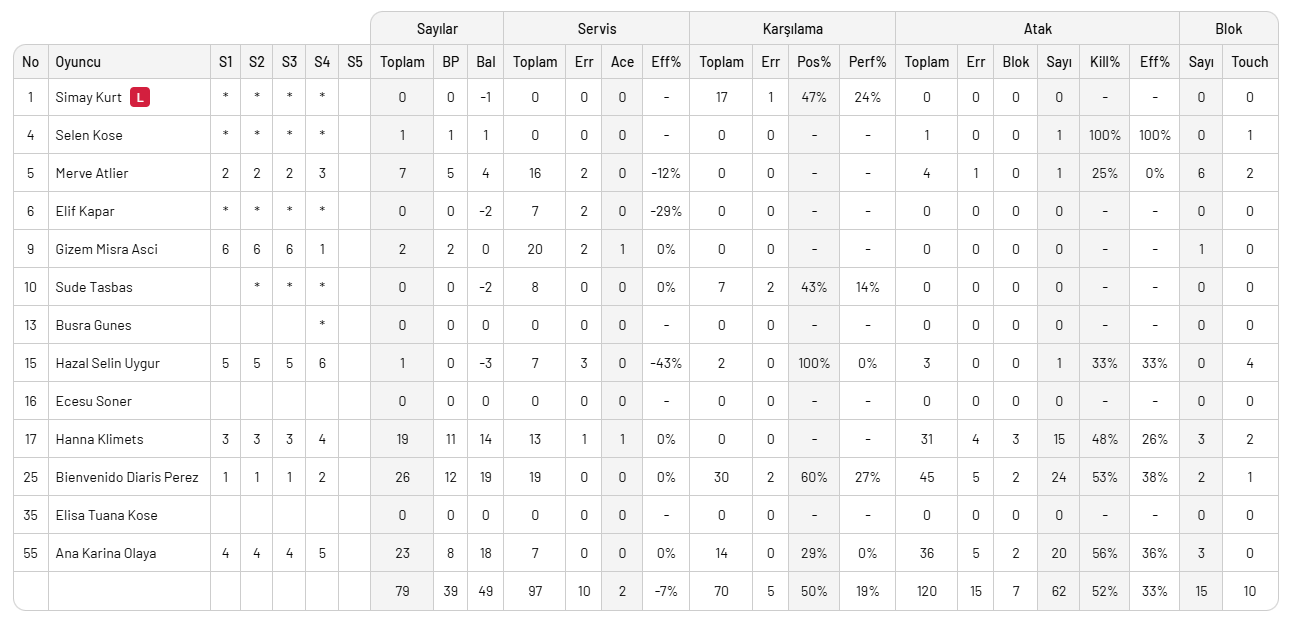This screenshot has height=619, width=1291.
Task: Select the Atak group header
Action: click(x=1037, y=29)
